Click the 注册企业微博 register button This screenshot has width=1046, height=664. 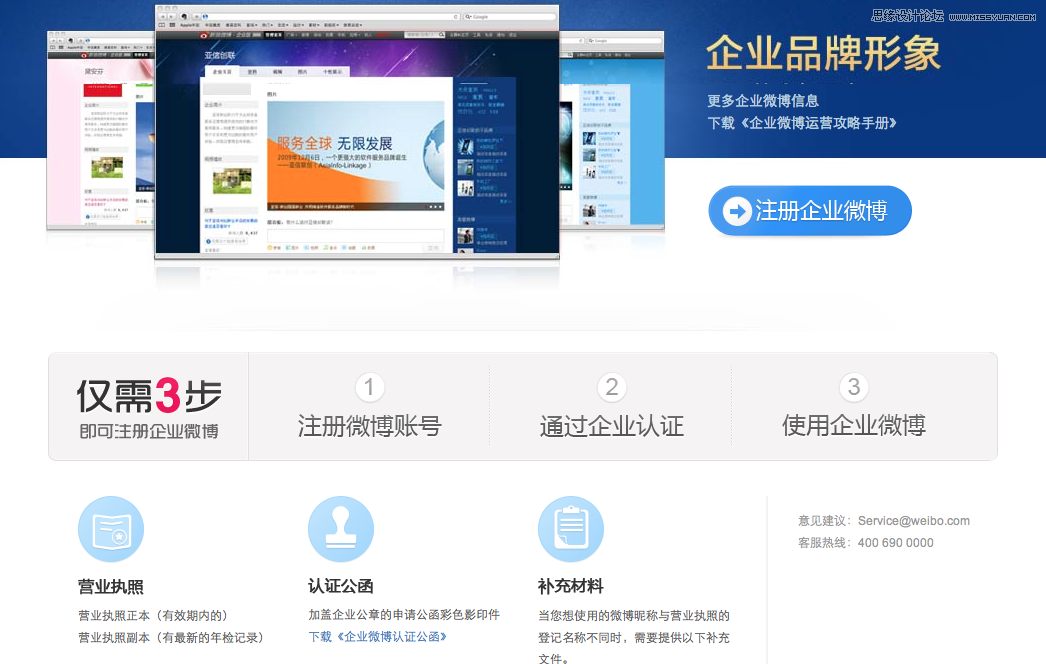tap(810, 211)
